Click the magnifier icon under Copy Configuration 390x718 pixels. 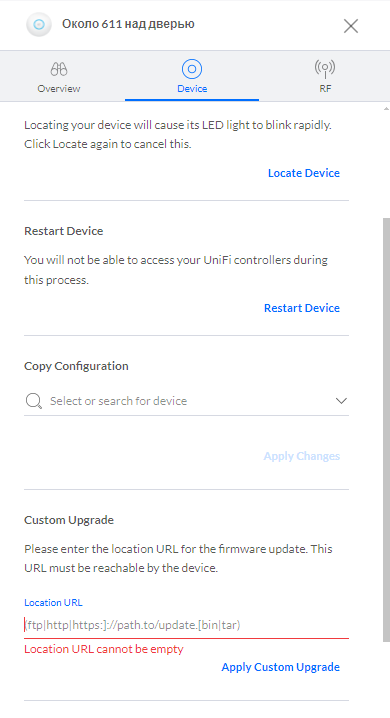(33, 401)
